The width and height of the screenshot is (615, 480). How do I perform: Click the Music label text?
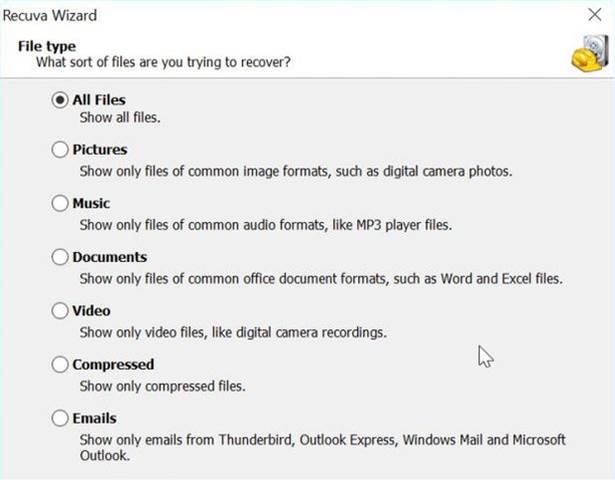click(91, 204)
